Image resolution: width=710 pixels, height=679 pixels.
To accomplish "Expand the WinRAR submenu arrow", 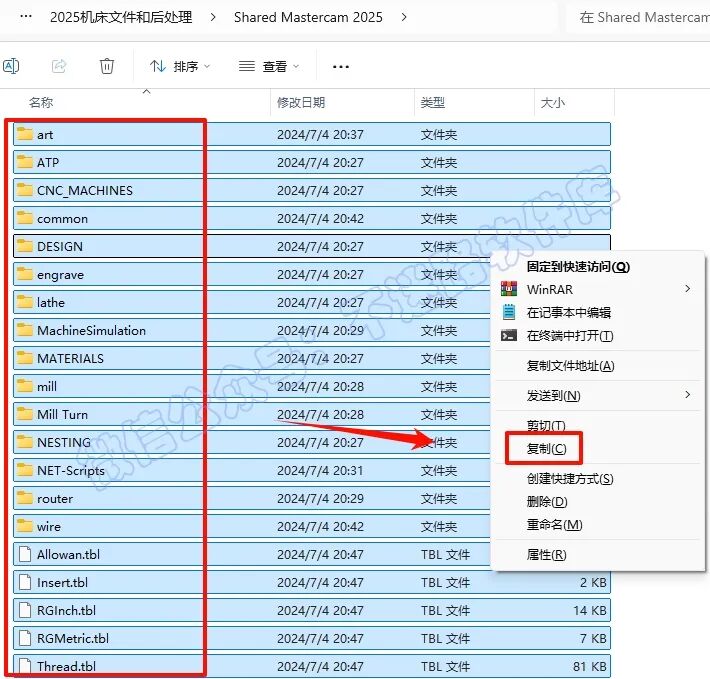I will pyautogui.click(x=687, y=288).
